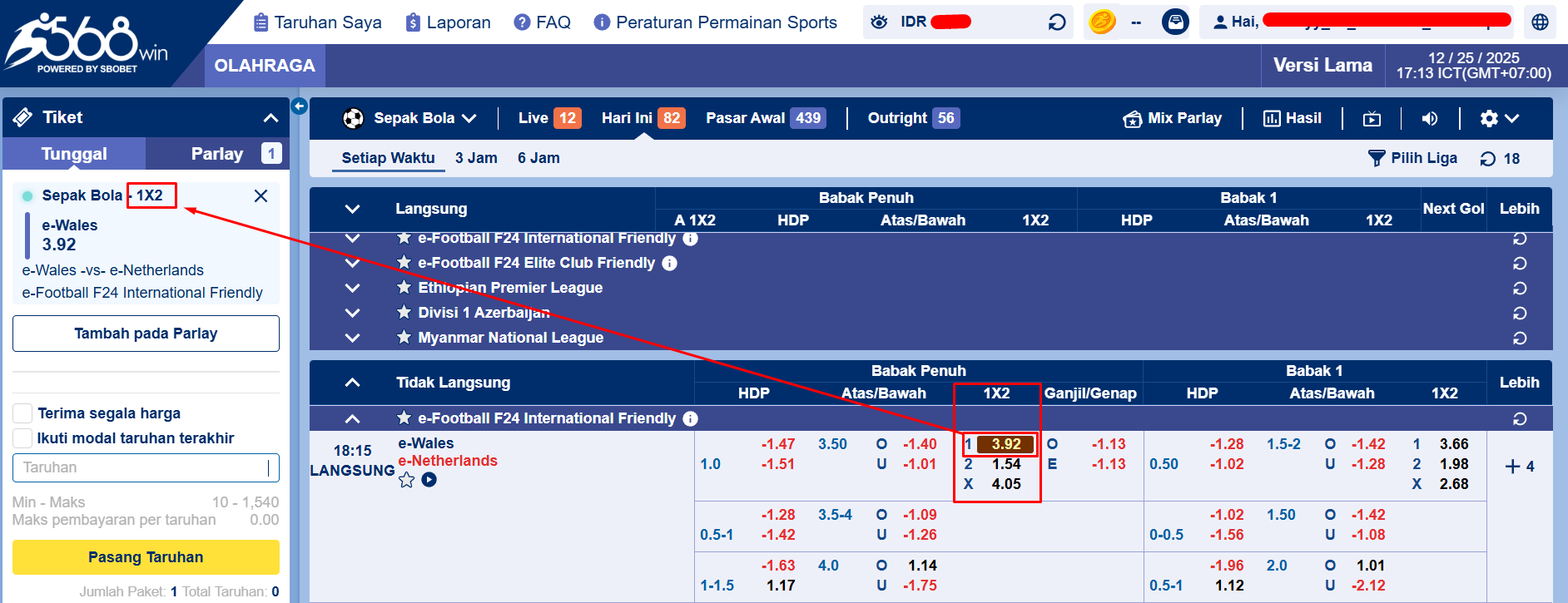1568x603 pixels.
Task: Refresh Myanmar National League row
Action: tap(1520, 339)
